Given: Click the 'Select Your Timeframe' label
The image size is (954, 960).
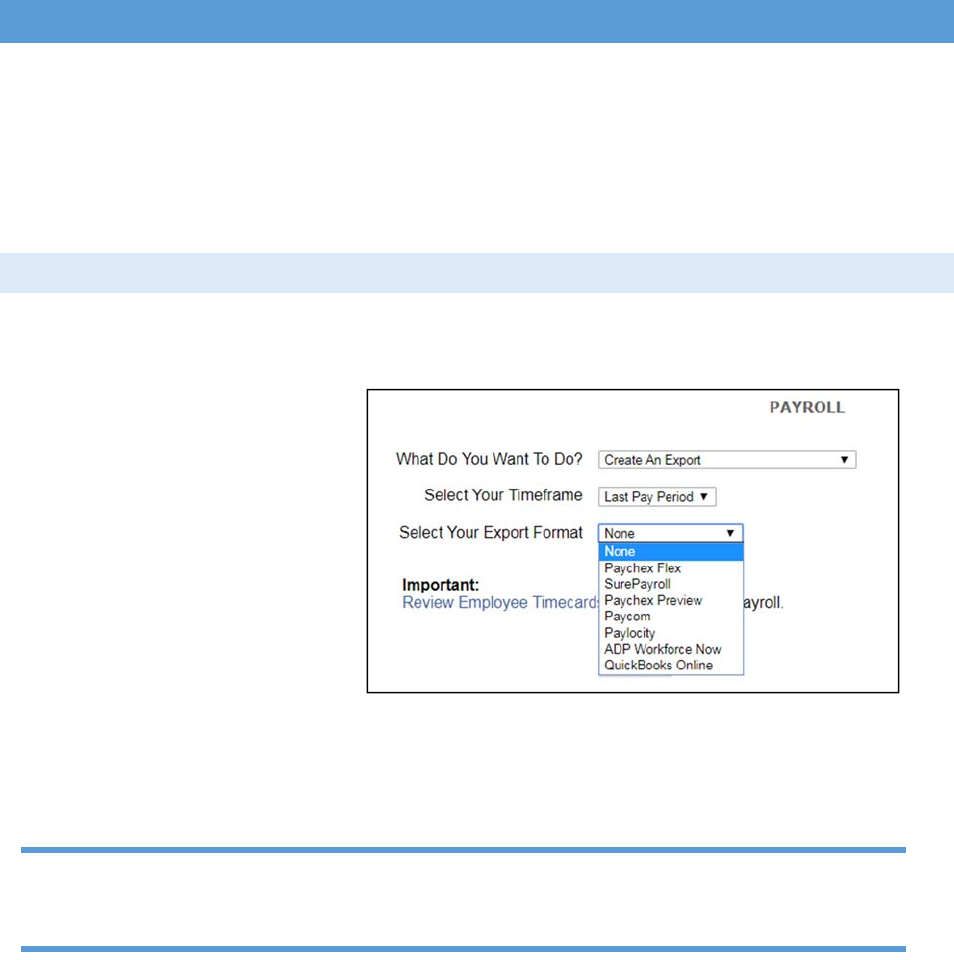Looking at the screenshot, I should coord(503,495).
